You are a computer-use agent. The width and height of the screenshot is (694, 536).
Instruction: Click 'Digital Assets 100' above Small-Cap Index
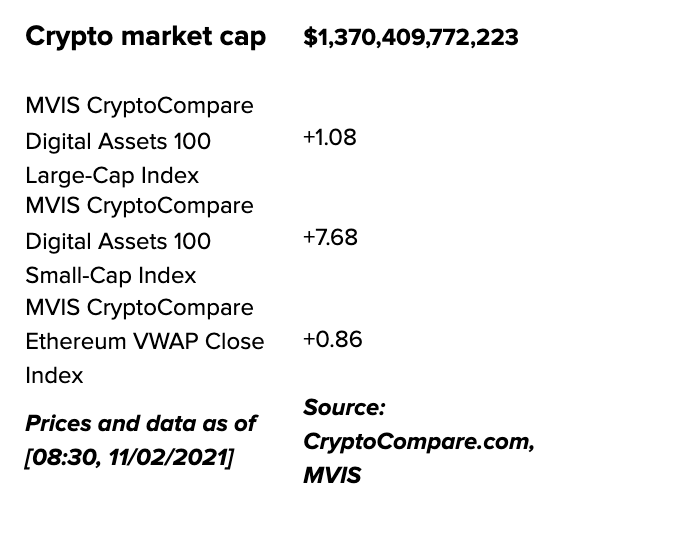[118, 241]
